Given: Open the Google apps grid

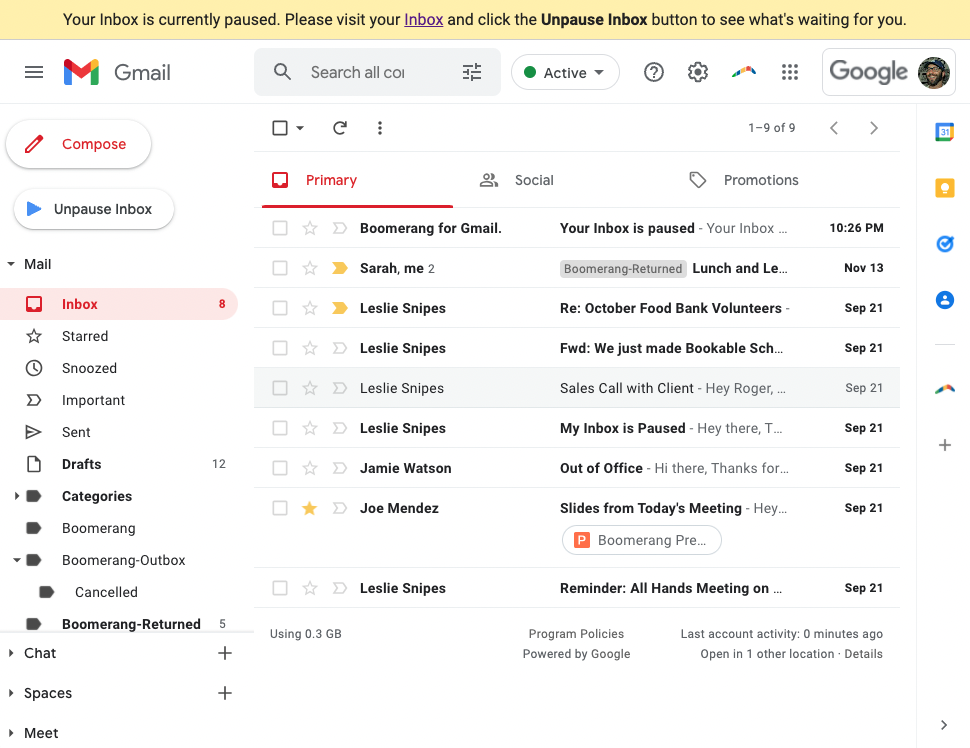Looking at the screenshot, I should coord(790,72).
